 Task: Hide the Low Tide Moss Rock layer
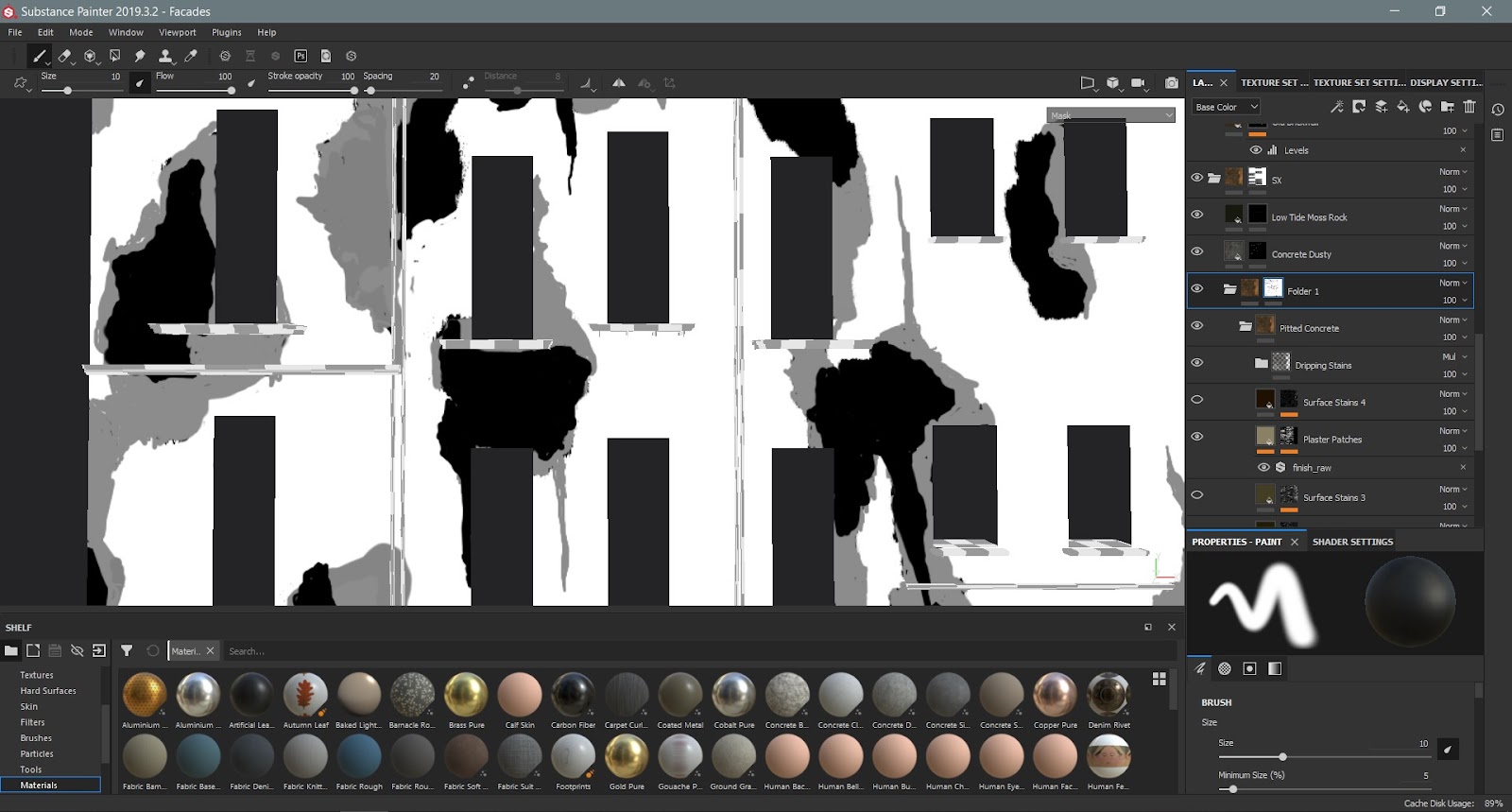click(1196, 215)
